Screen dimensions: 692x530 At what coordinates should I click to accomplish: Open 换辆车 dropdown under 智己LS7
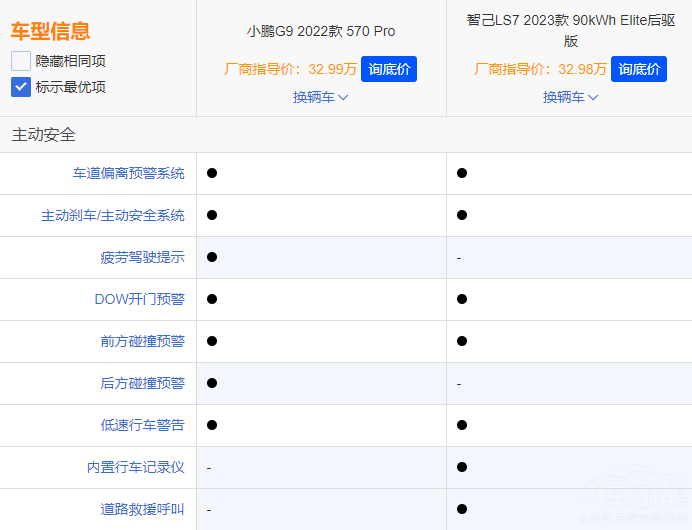click(x=570, y=97)
